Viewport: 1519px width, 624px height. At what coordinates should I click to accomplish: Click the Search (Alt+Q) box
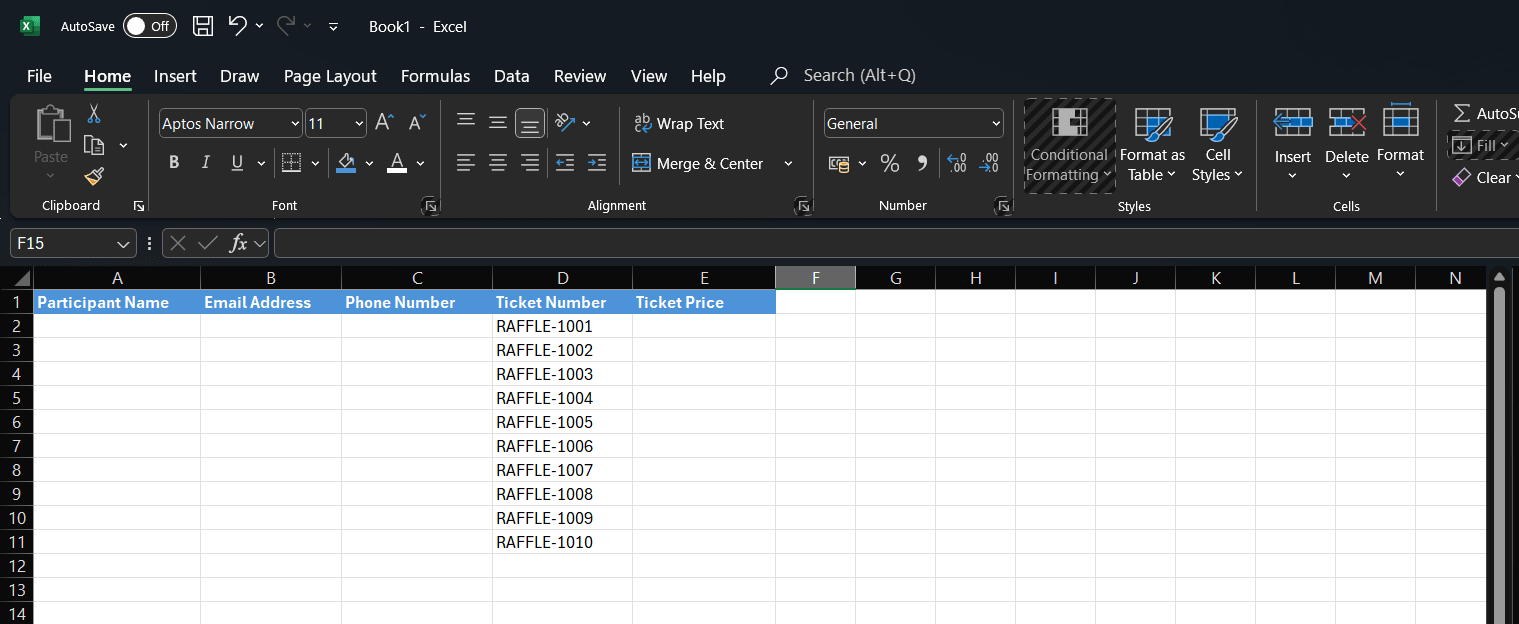click(x=843, y=76)
